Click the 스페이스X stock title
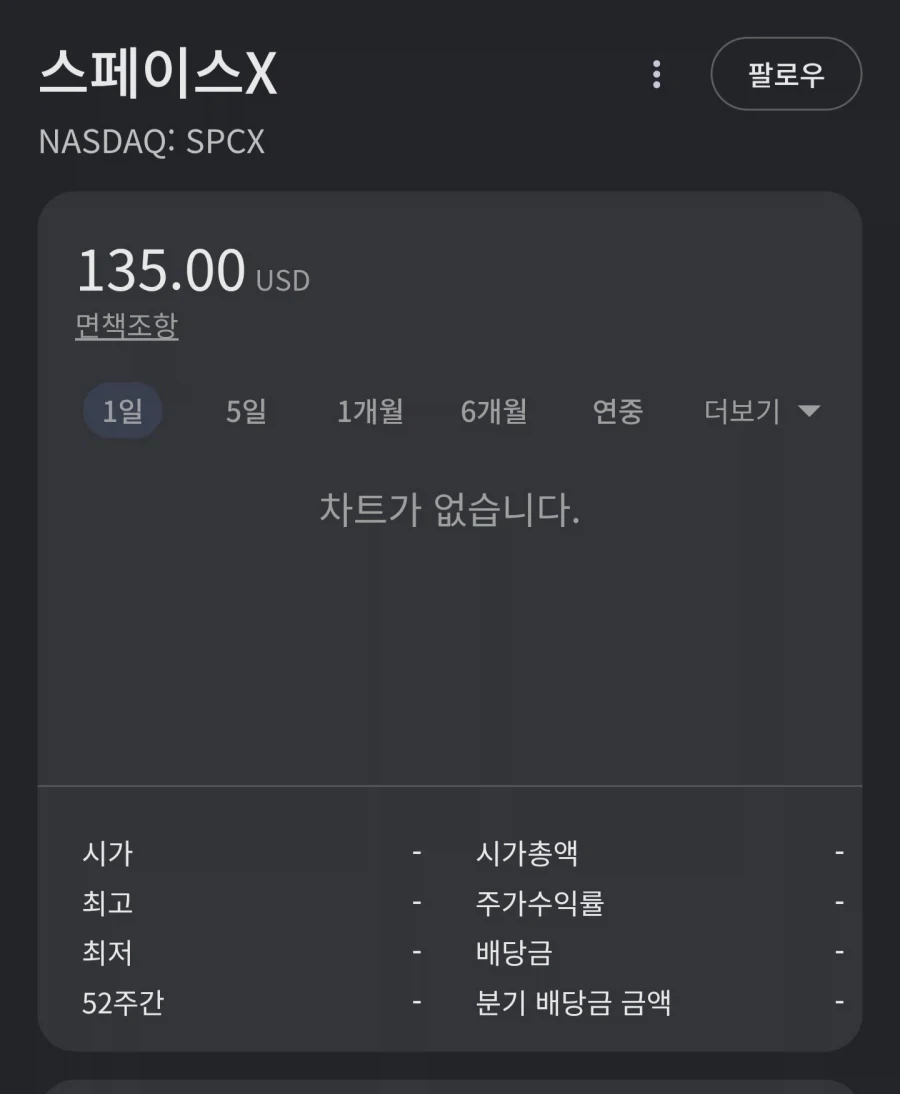Screen dimensions: 900x1094 coord(158,73)
